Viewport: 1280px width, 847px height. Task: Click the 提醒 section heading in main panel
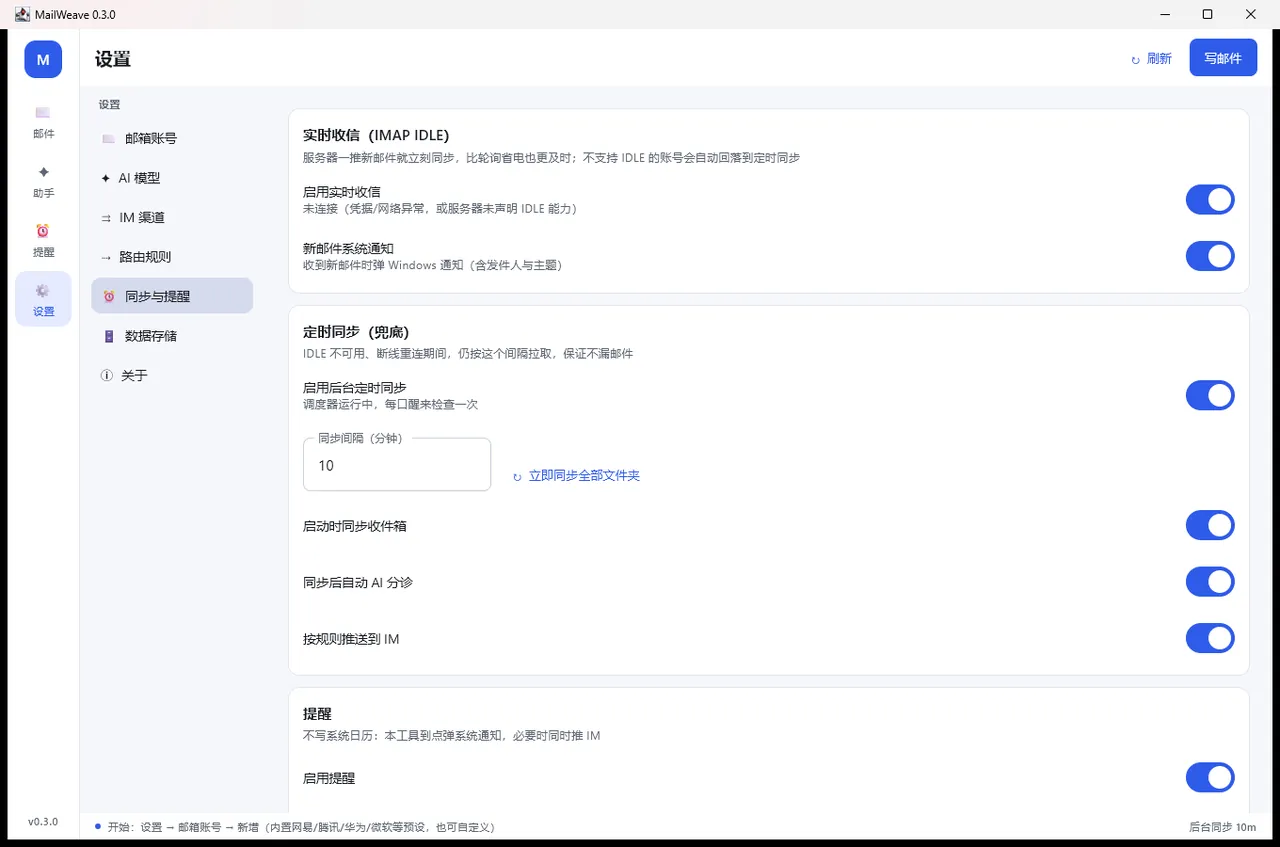[317, 714]
